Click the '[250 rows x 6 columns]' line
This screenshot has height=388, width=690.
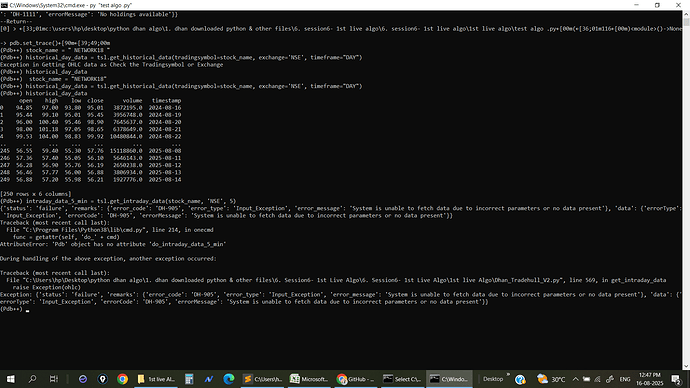[x=35, y=194]
